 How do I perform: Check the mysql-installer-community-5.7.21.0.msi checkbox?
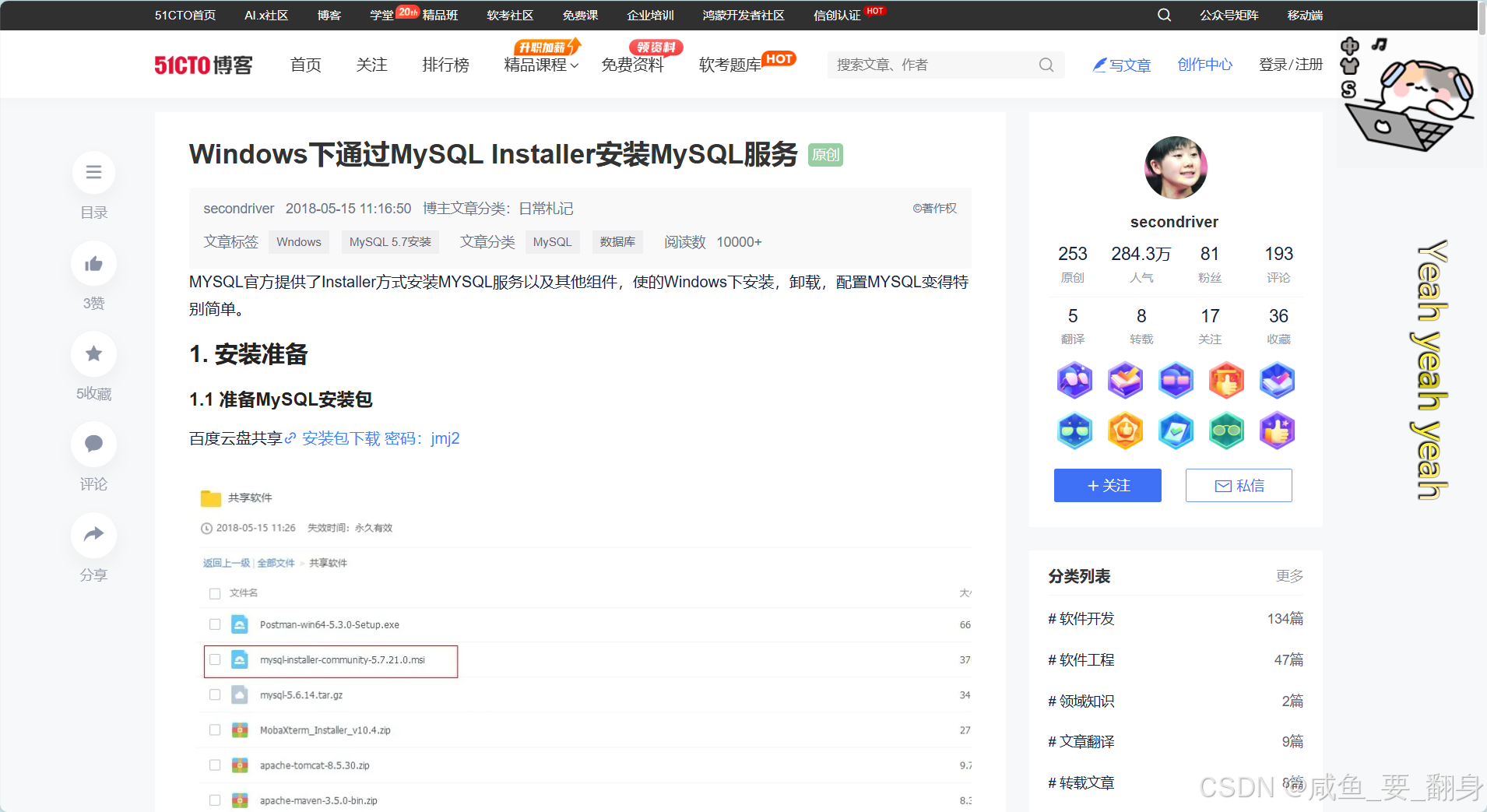click(215, 659)
